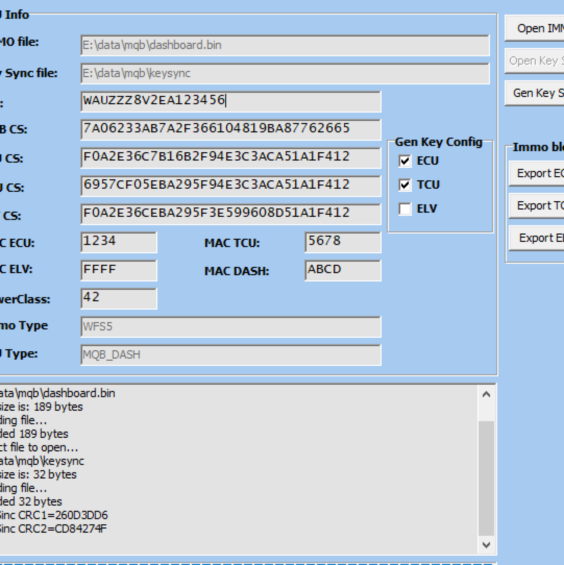Image resolution: width=564 pixels, height=565 pixels.
Task: Click Export ELV immo block button
Action: (537, 238)
